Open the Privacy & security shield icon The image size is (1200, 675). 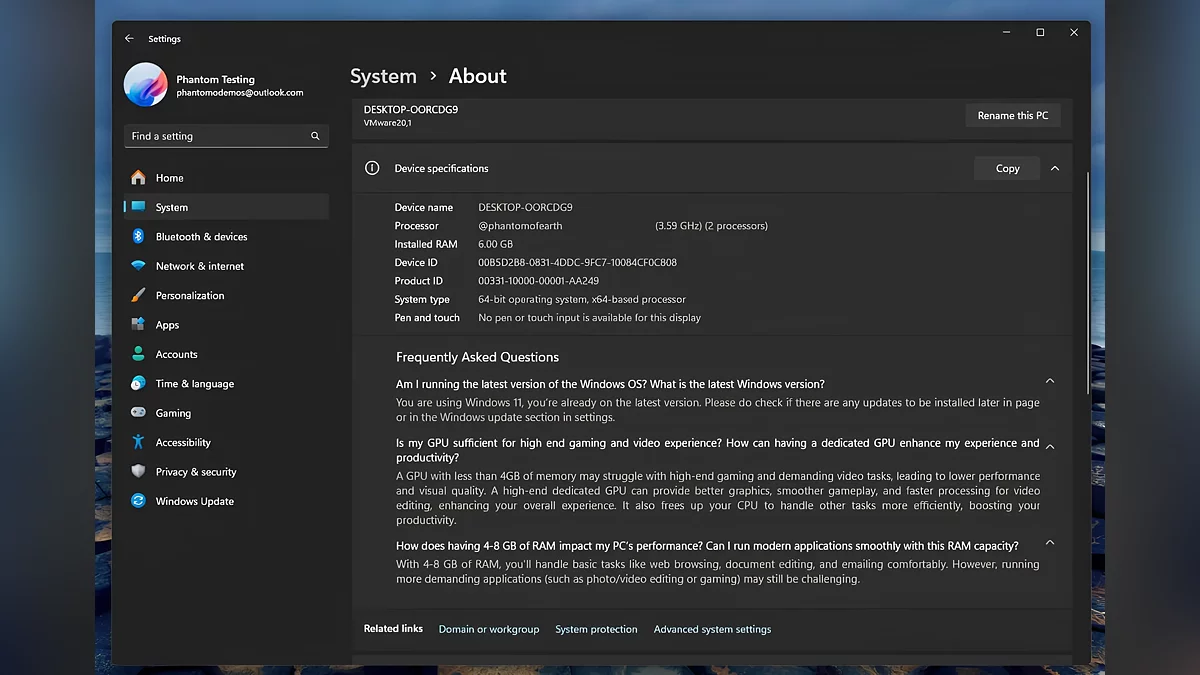tap(138, 472)
